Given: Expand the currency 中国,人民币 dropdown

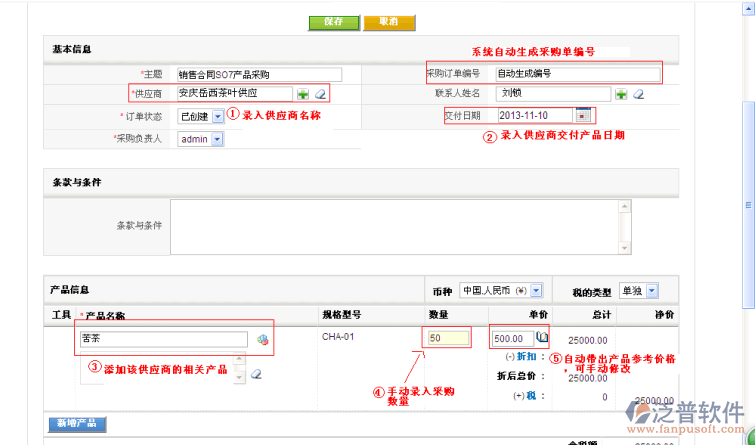Looking at the screenshot, I should (536, 290).
